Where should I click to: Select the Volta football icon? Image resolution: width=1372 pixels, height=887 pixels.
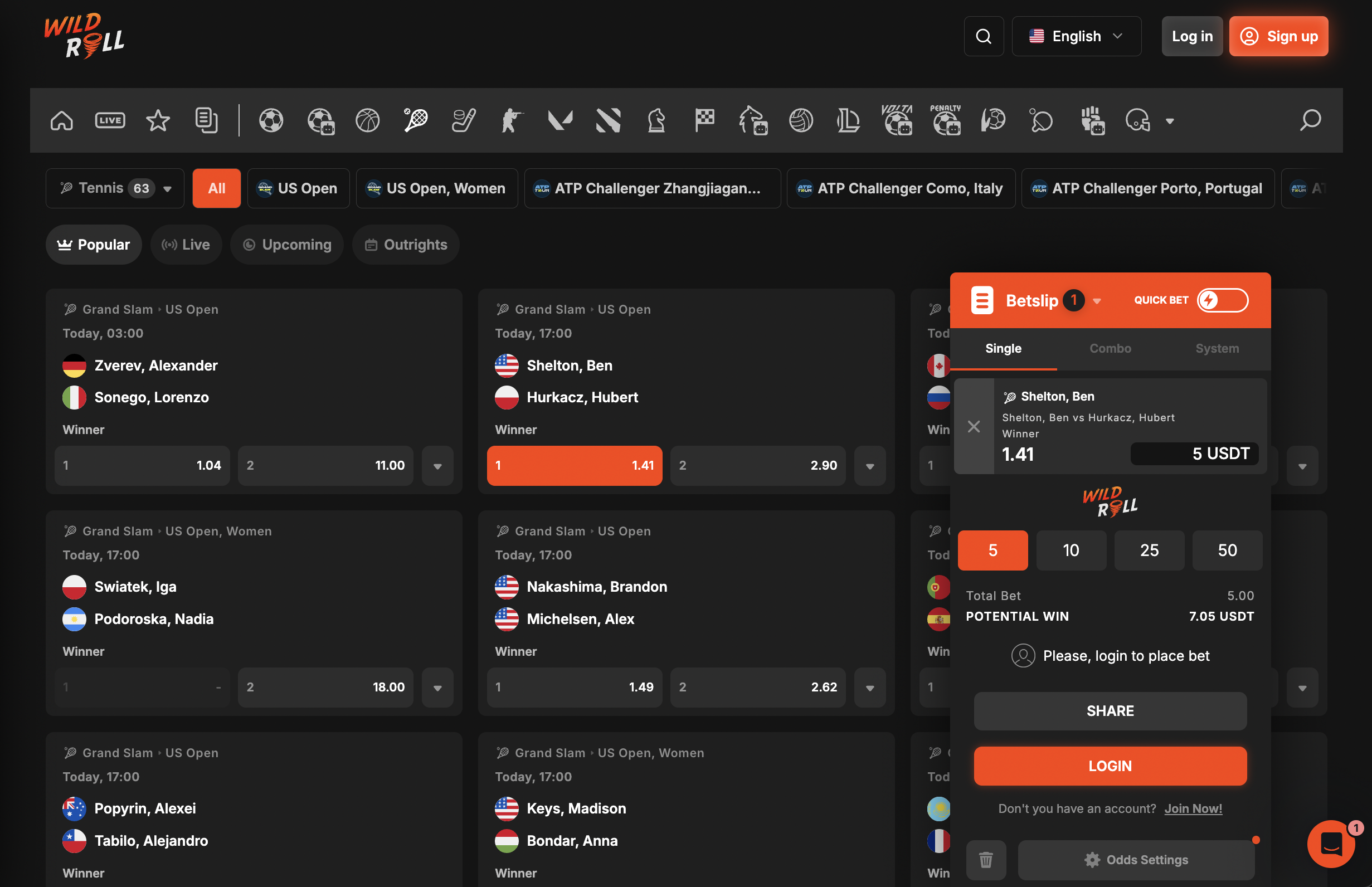(897, 119)
